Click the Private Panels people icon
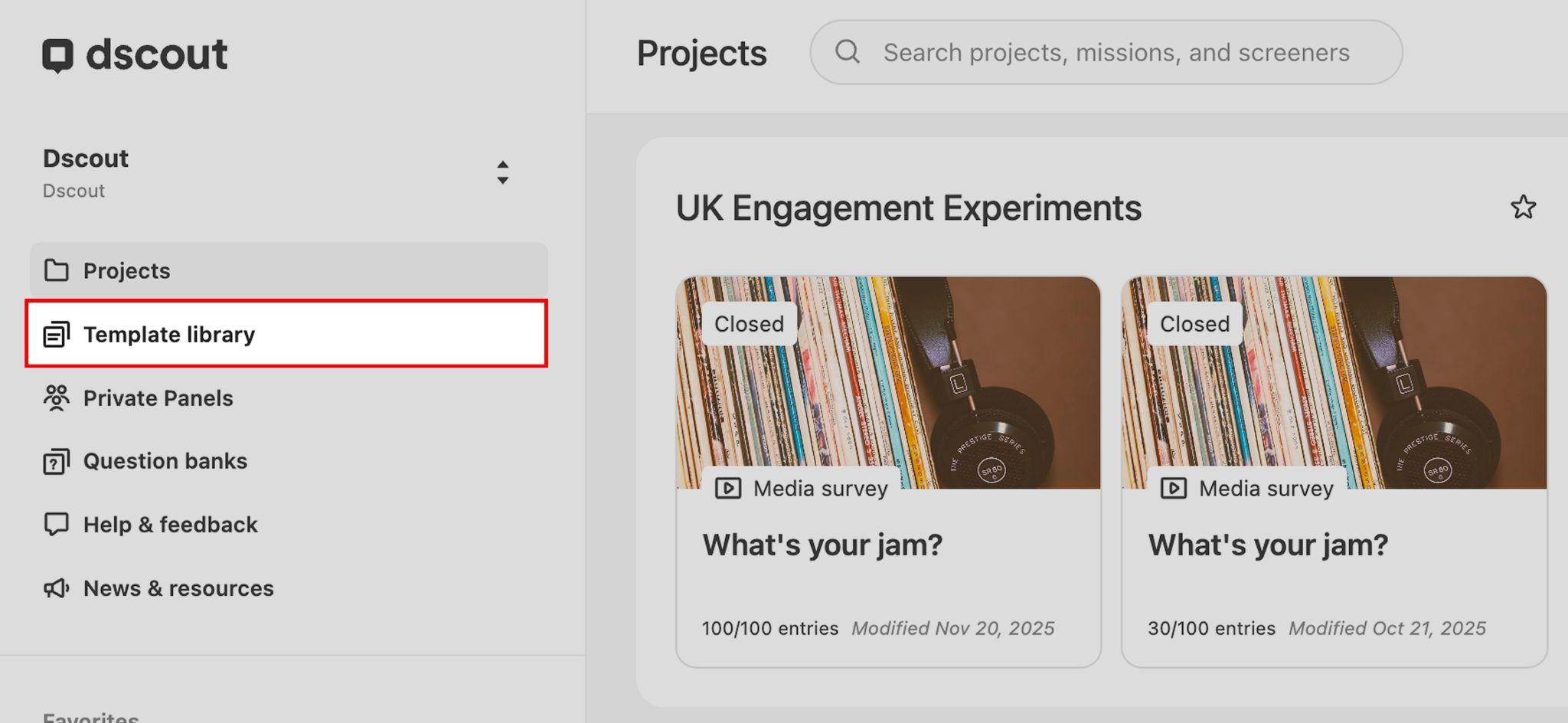The width and height of the screenshot is (1568, 723). pos(56,398)
